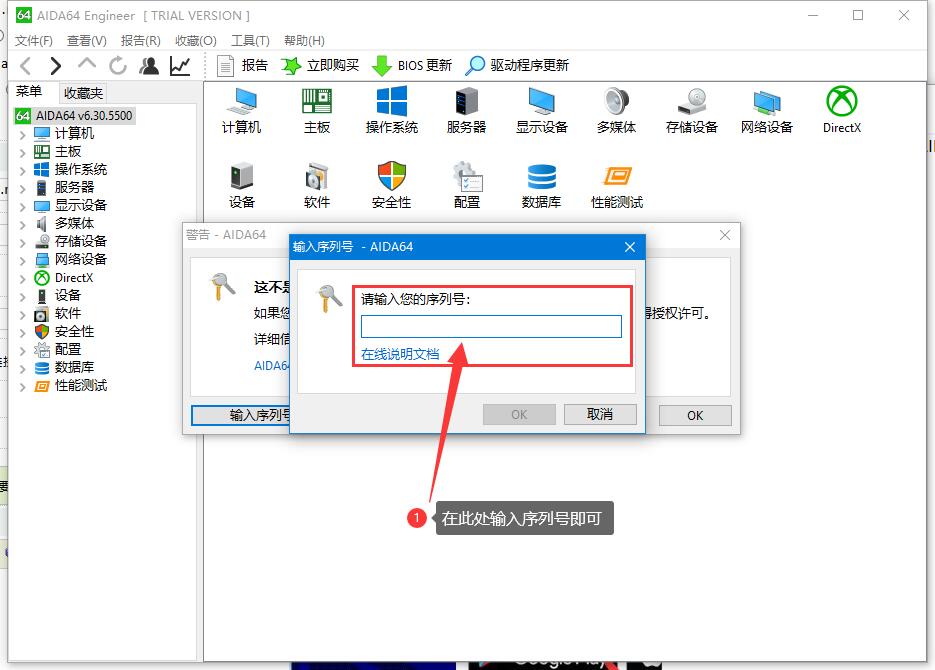Open the 多媒体 speaker icon in main panel
Viewport: 935px width, 670px height.
617,110
